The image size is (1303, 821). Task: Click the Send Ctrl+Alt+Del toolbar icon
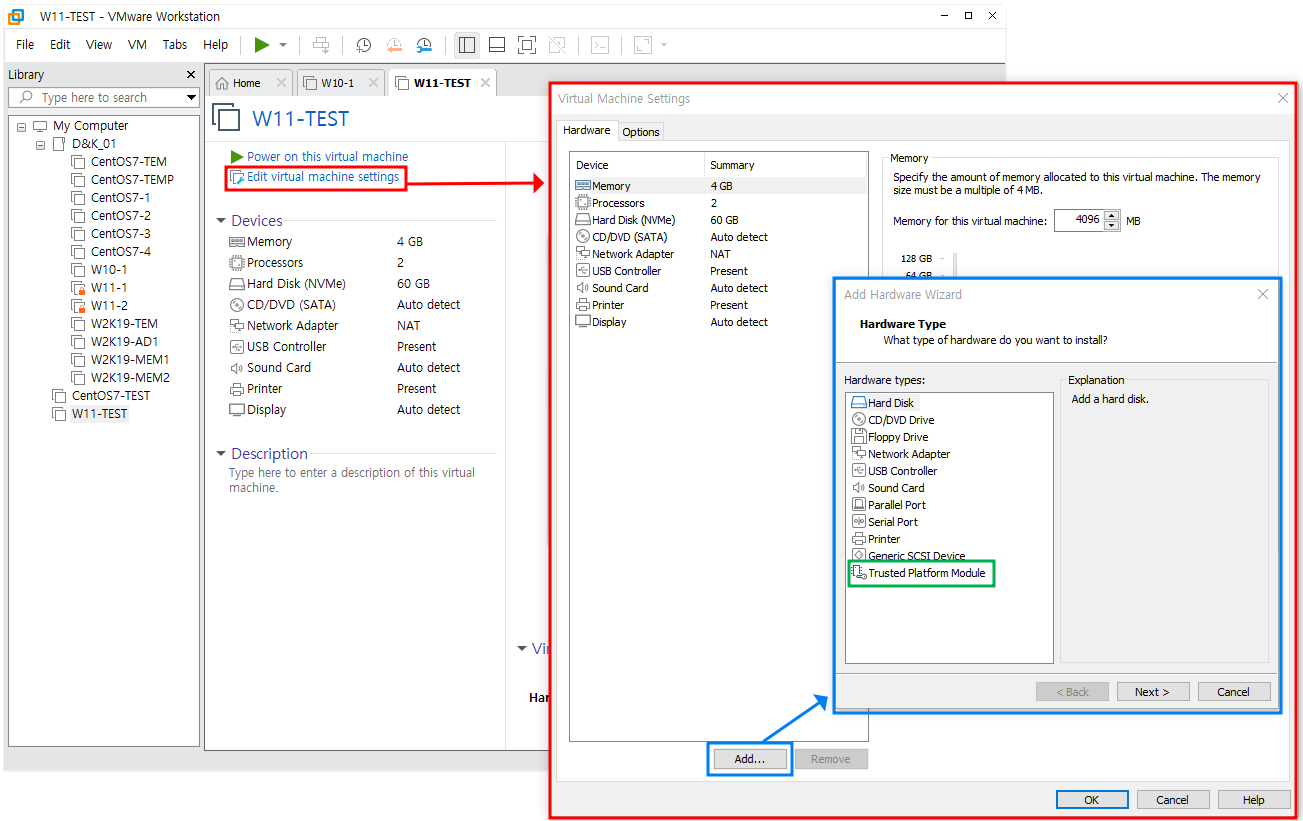click(x=321, y=45)
